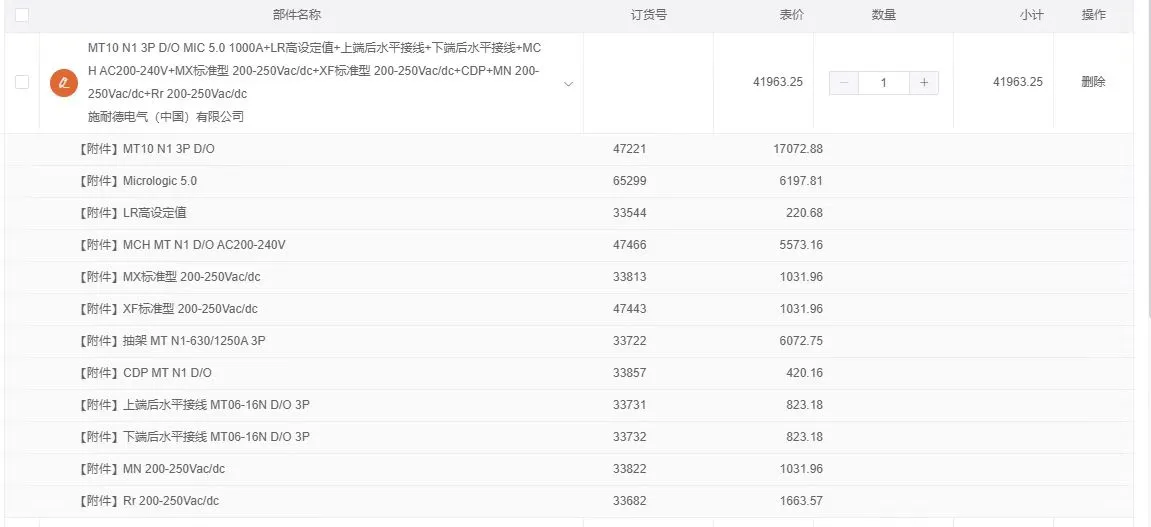Increase quantity with the plus button
Viewport: 1151px width, 527px height.
pyautogui.click(x=924, y=83)
